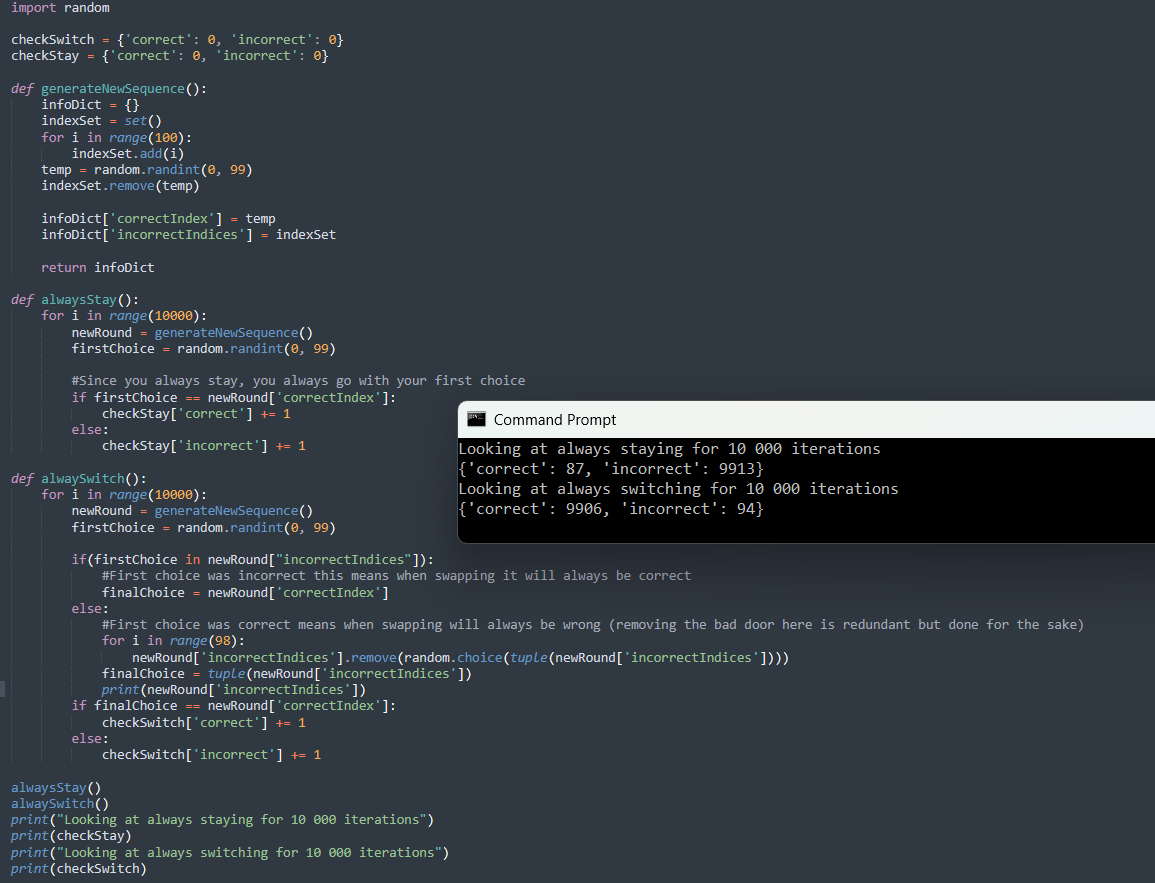Click the standalone 'alwaysStay()' call line

tap(56, 788)
